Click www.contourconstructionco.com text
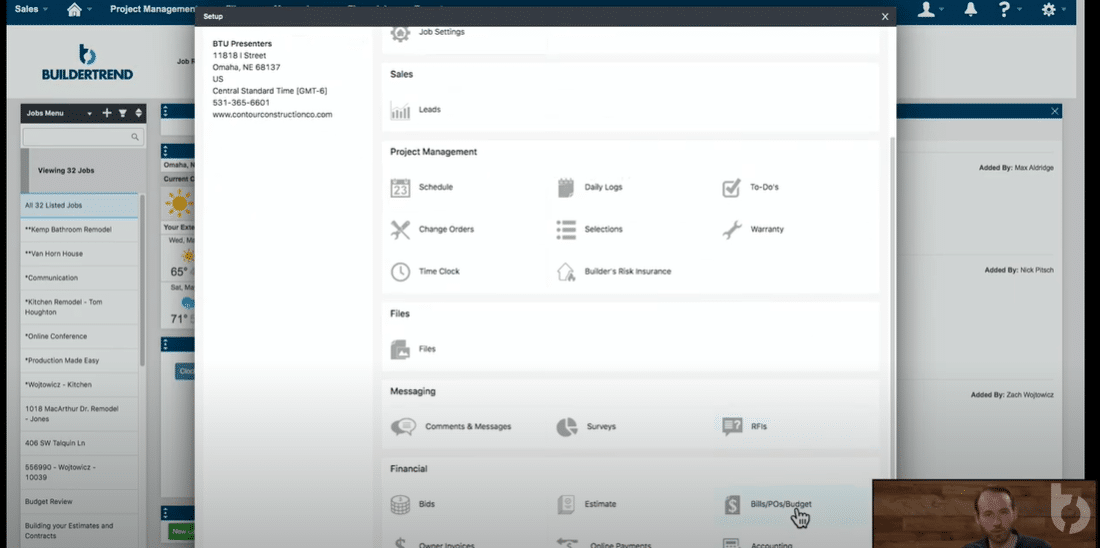This screenshot has width=1100, height=548. point(272,114)
